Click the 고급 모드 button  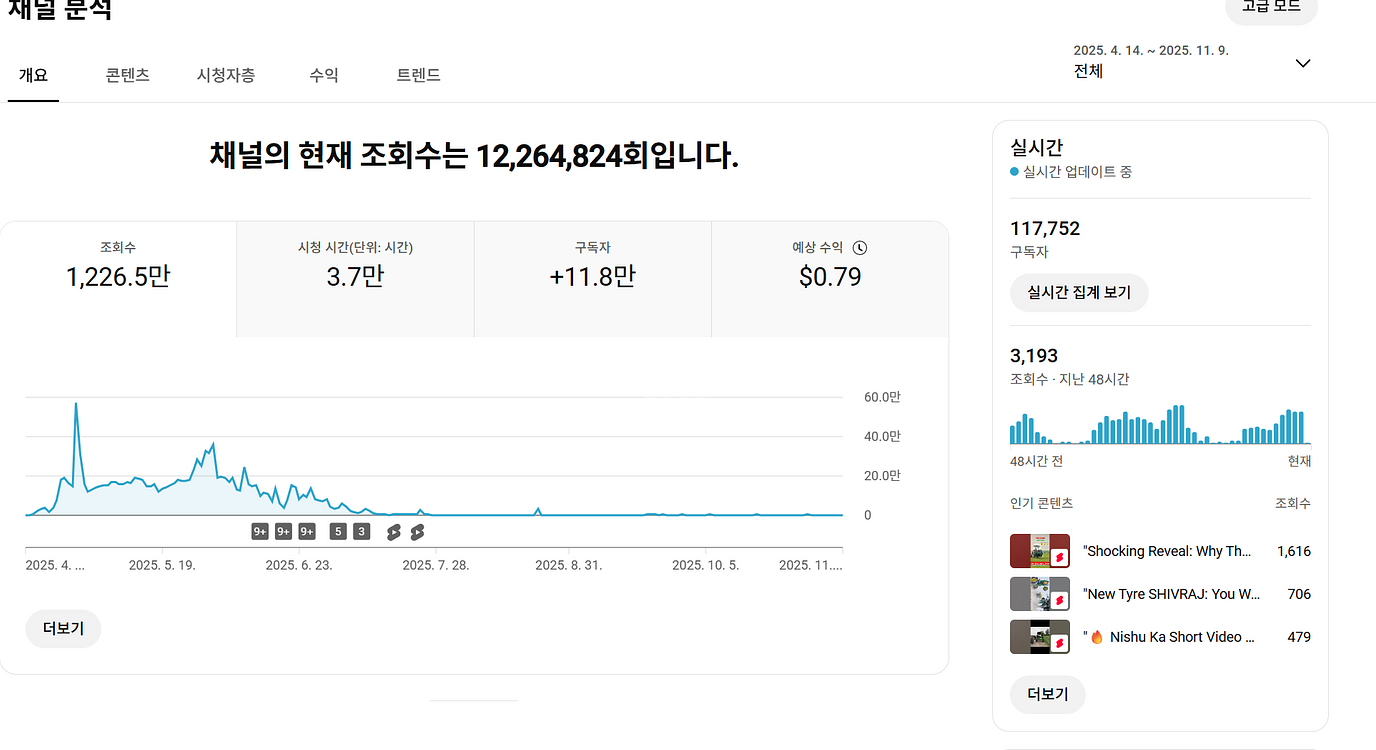pyautogui.click(x=1271, y=8)
